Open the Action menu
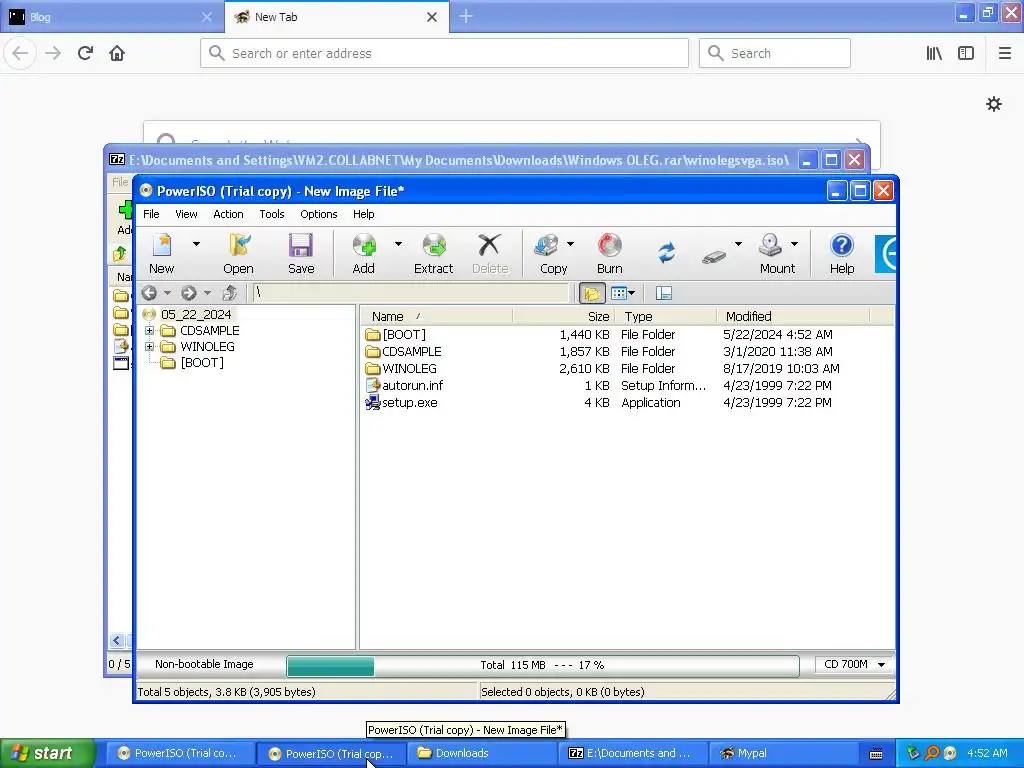 pyautogui.click(x=228, y=214)
